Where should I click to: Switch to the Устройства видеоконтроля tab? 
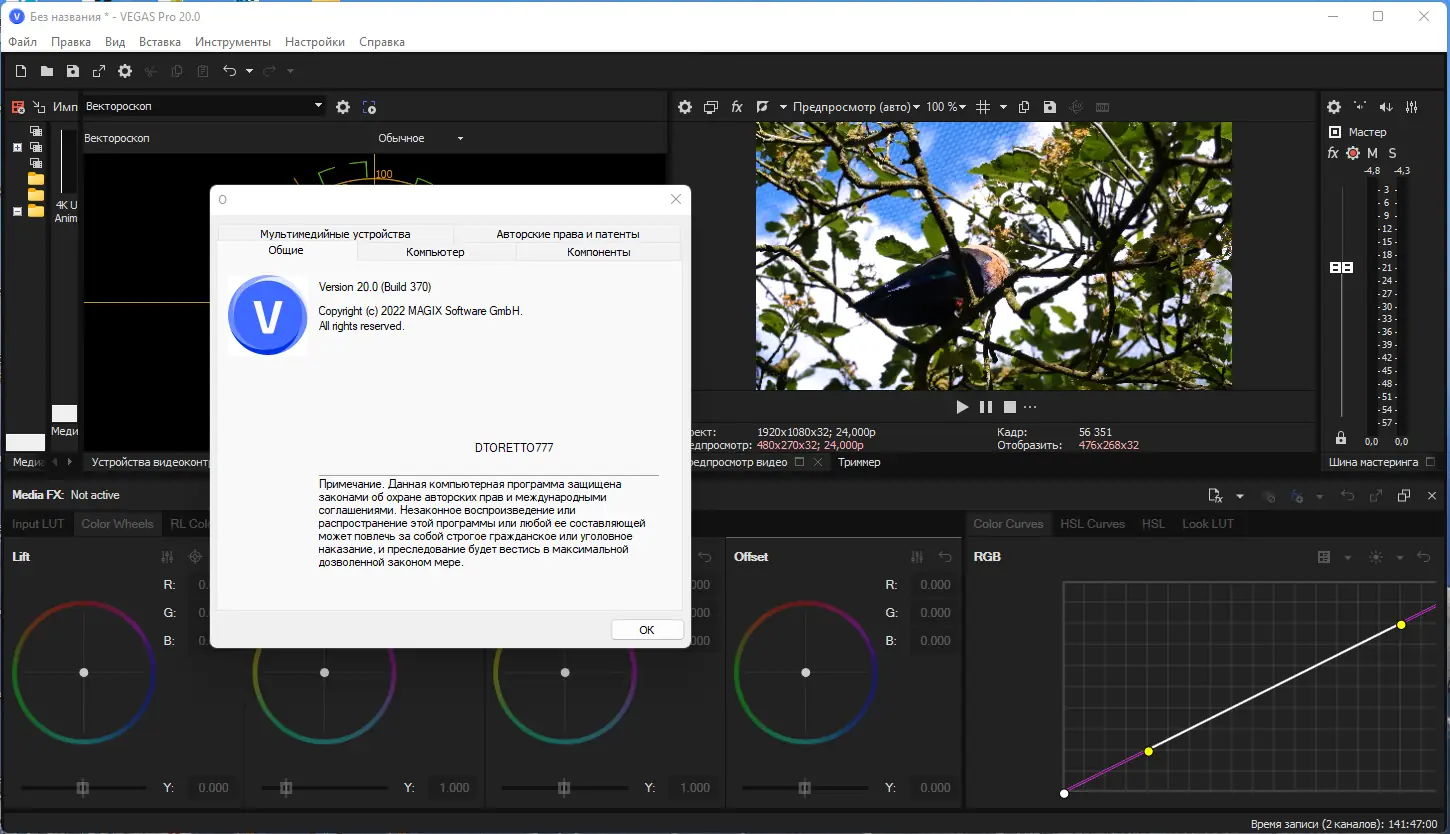point(150,462)
